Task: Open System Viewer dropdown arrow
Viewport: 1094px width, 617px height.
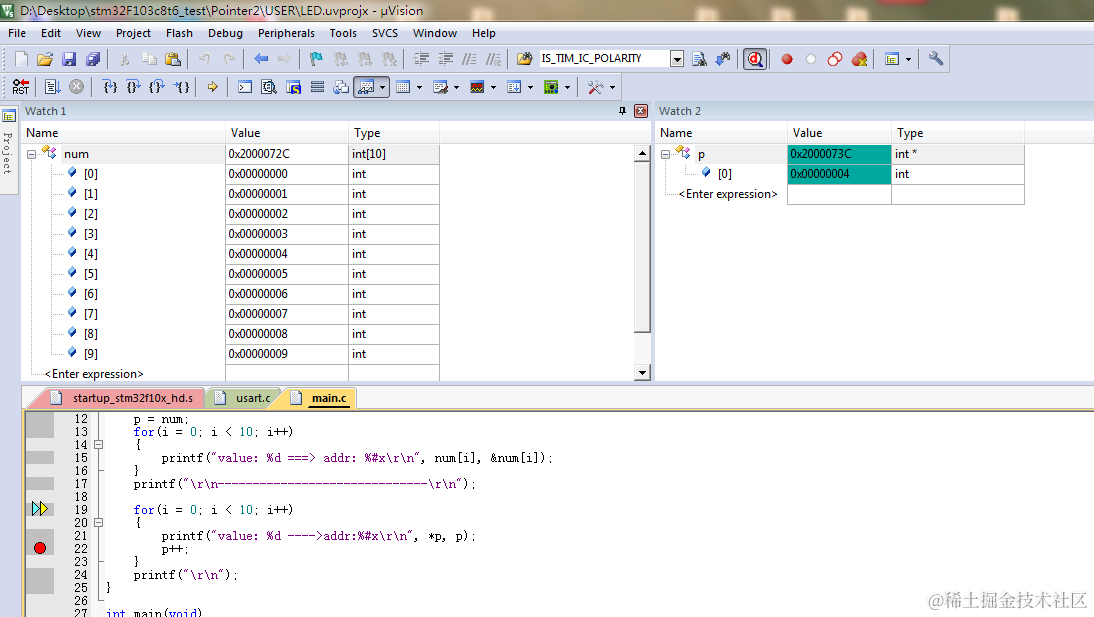Action: [x=567, y=87]
